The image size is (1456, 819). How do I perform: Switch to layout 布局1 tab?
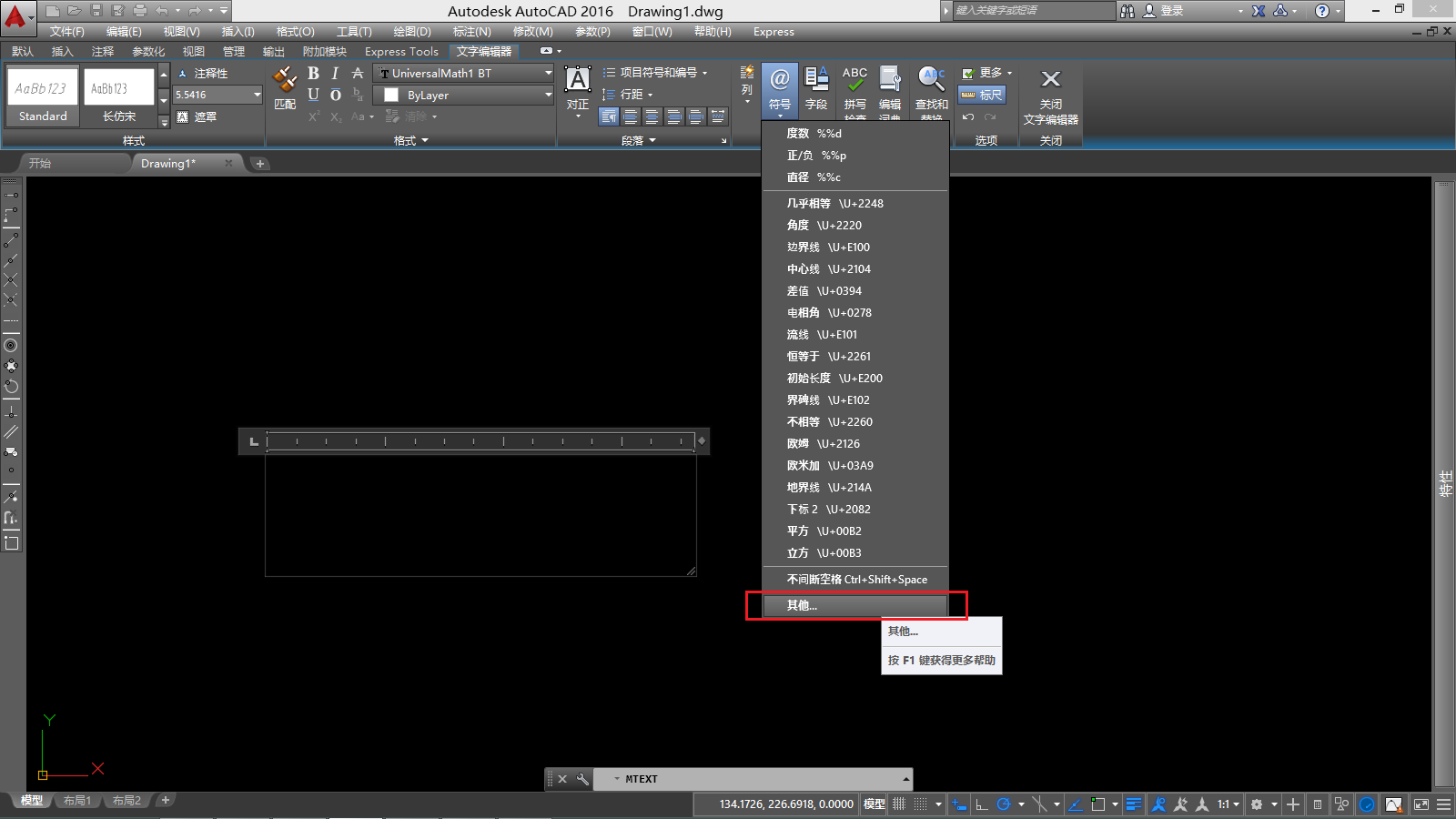pos(77,801)
